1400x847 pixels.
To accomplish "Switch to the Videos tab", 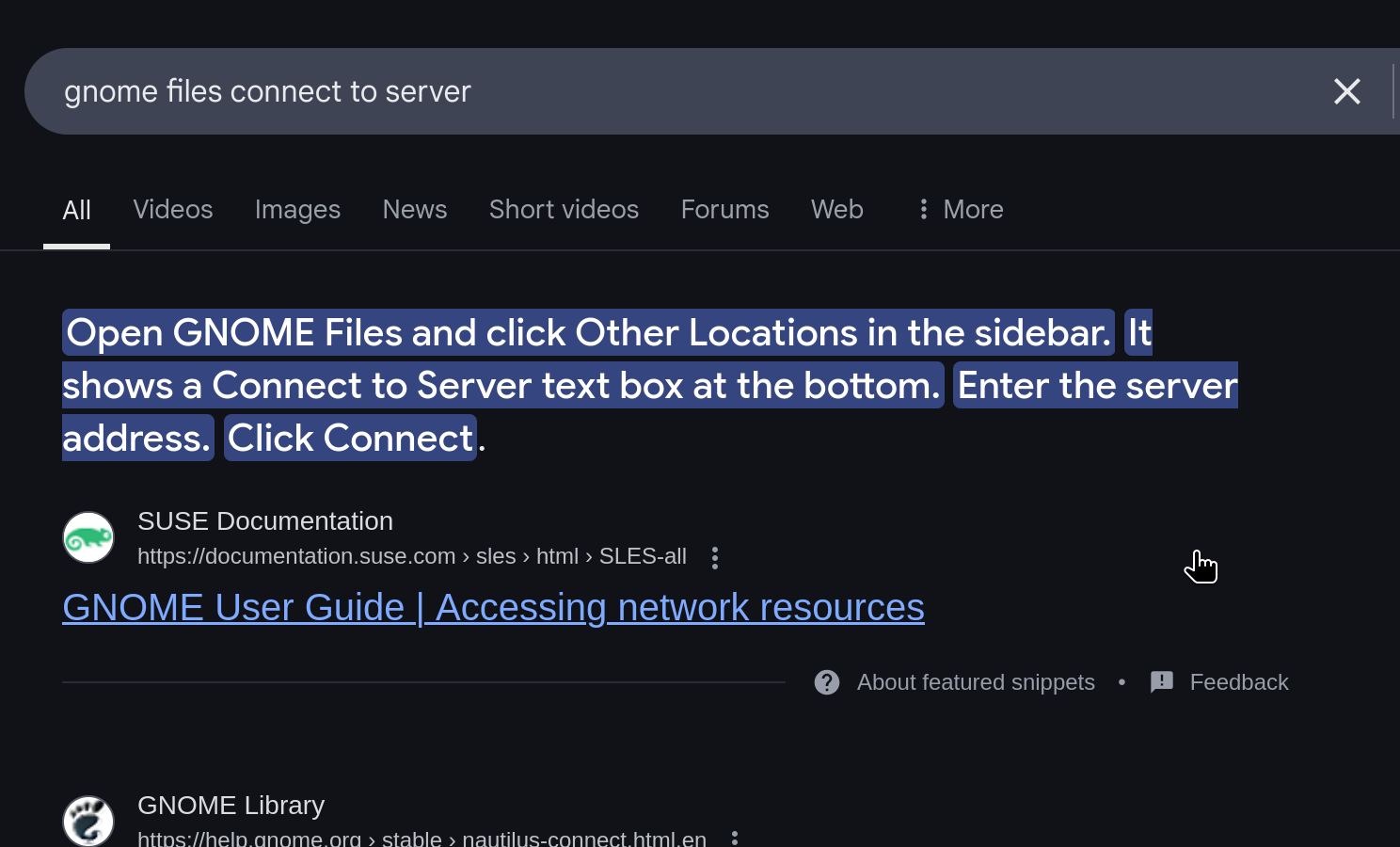I will click(x=173, y=209).
